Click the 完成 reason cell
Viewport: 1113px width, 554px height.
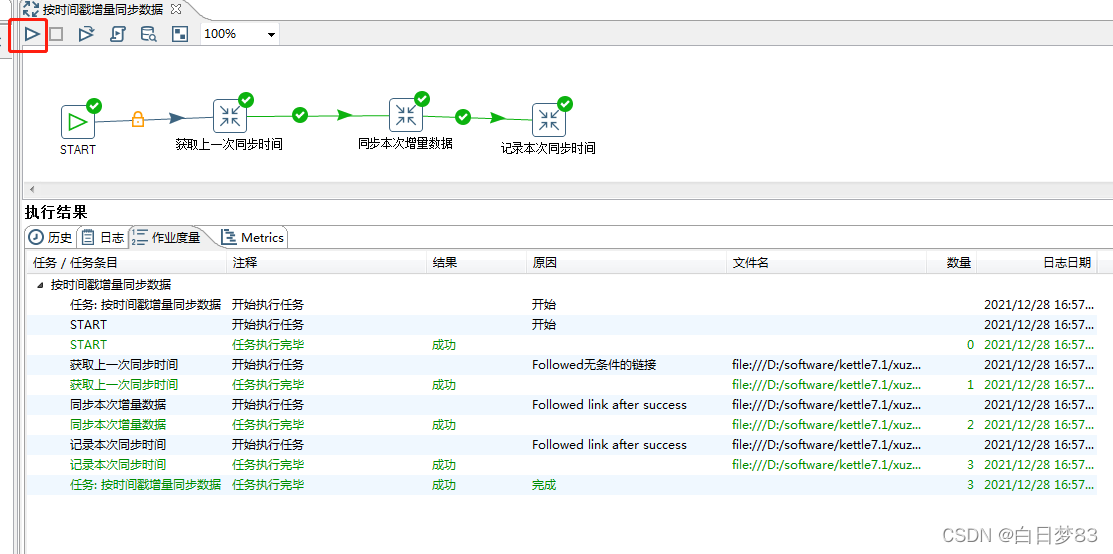click(544, 485)
